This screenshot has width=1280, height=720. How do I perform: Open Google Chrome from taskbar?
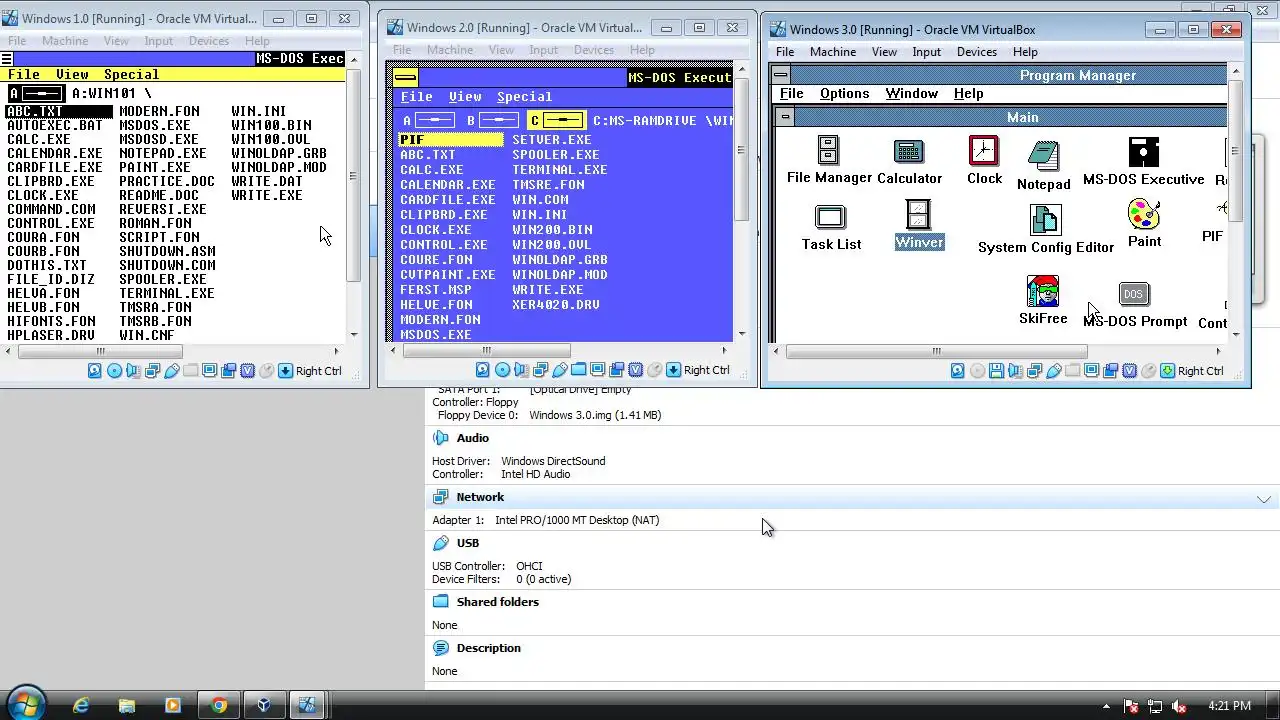pyautogui.click(x=218, y=705)
